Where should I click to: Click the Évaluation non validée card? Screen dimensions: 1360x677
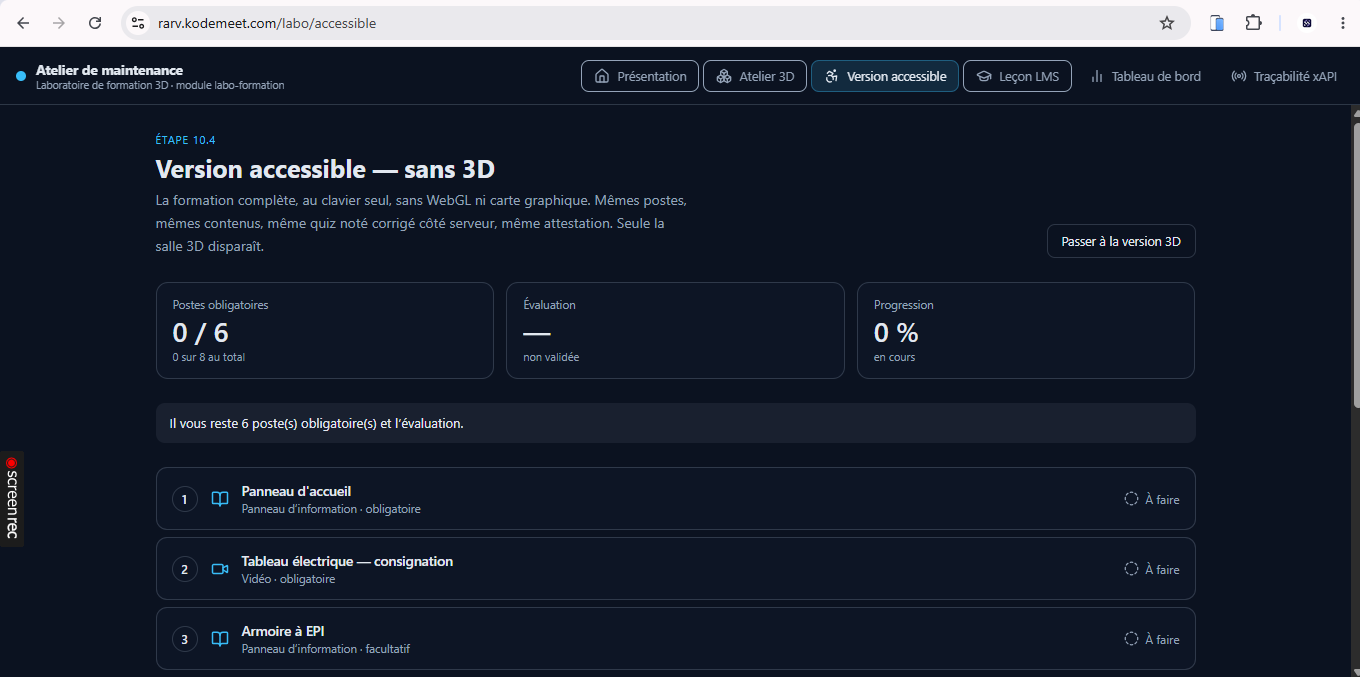675,330
